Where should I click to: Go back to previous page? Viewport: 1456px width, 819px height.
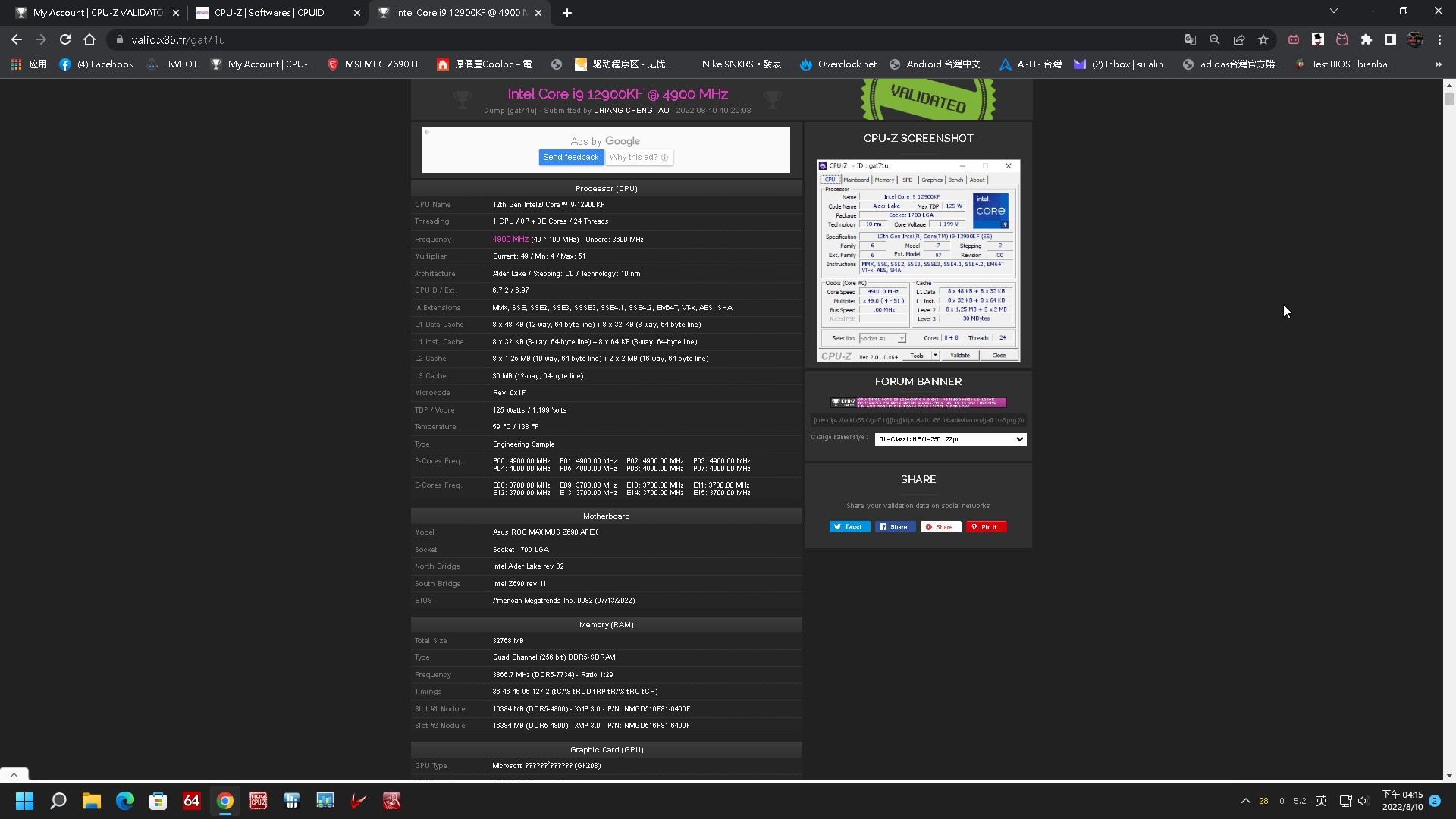tap(17, 39)
